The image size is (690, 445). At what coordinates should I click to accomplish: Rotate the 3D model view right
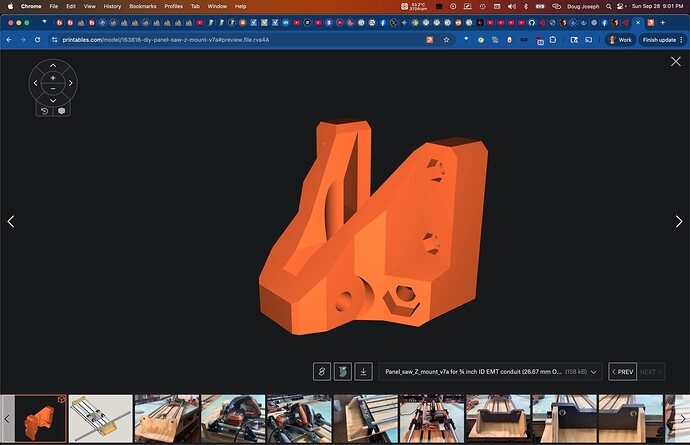point(70,83)
